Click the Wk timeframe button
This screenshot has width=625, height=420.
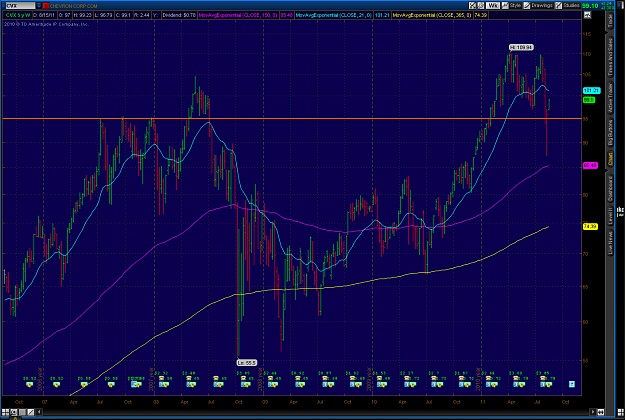click(x=493, y=5)
